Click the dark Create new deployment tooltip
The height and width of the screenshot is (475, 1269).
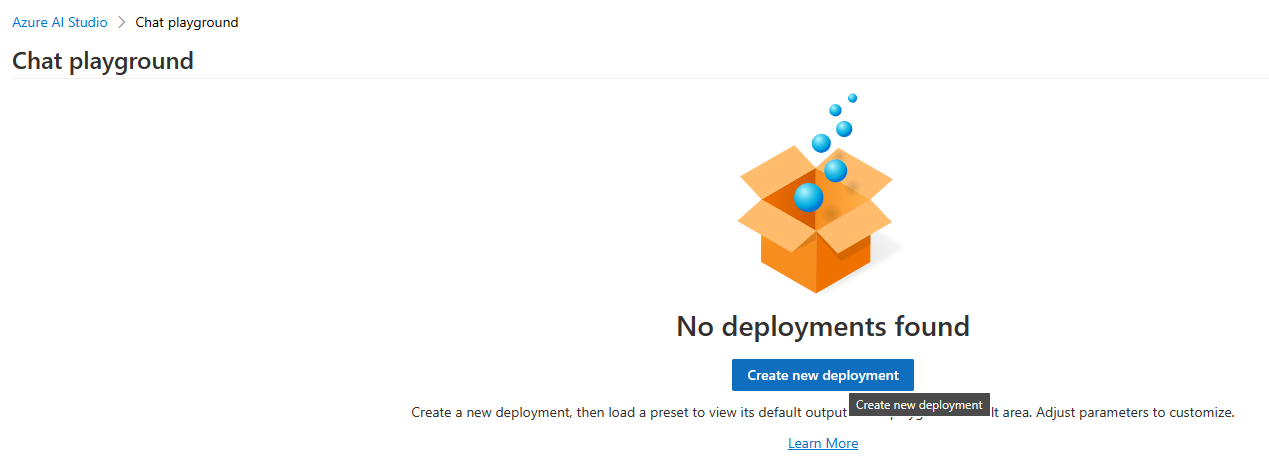919,405
